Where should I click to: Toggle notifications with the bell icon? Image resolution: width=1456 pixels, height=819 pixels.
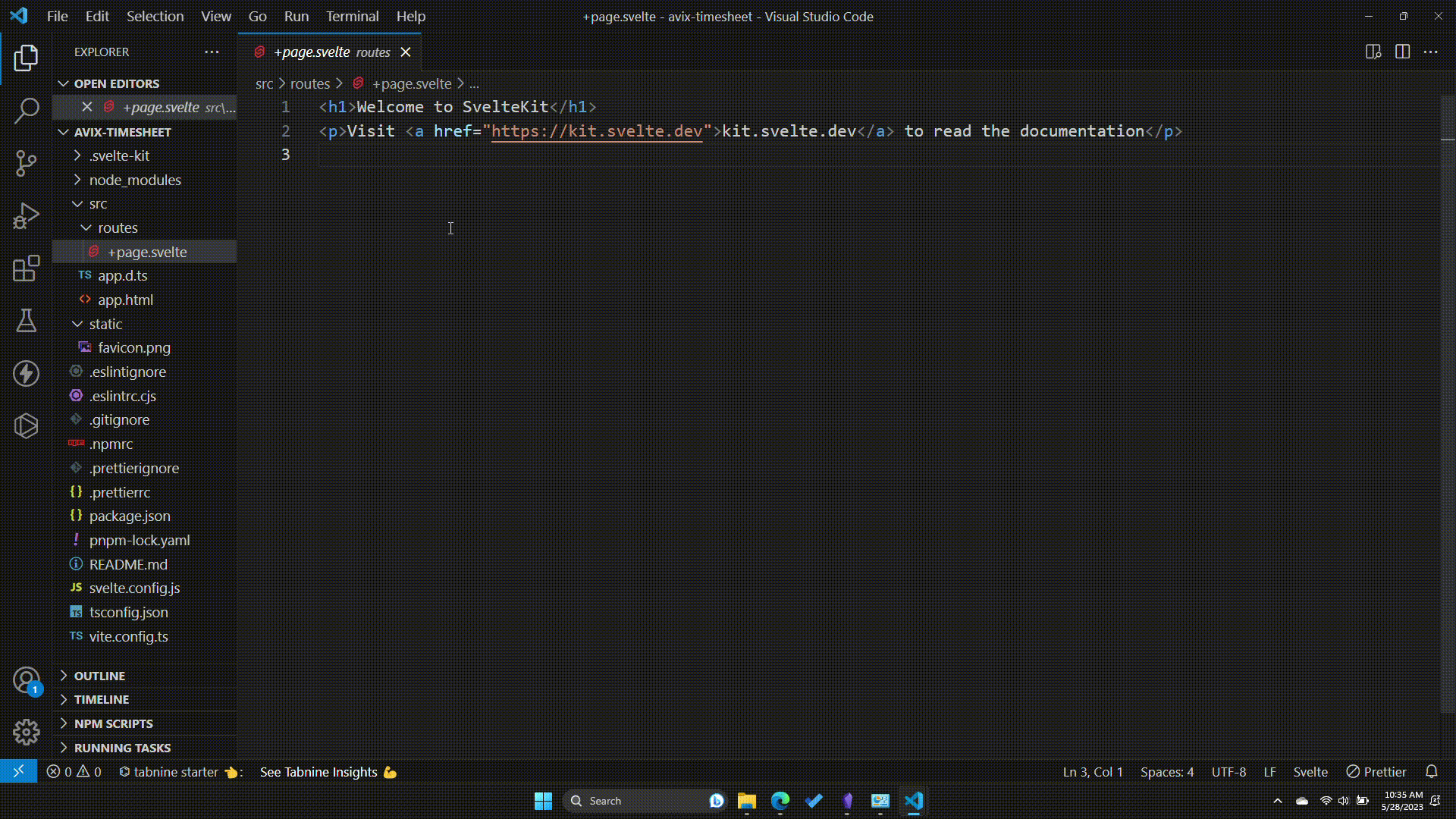pos(1432,771)
